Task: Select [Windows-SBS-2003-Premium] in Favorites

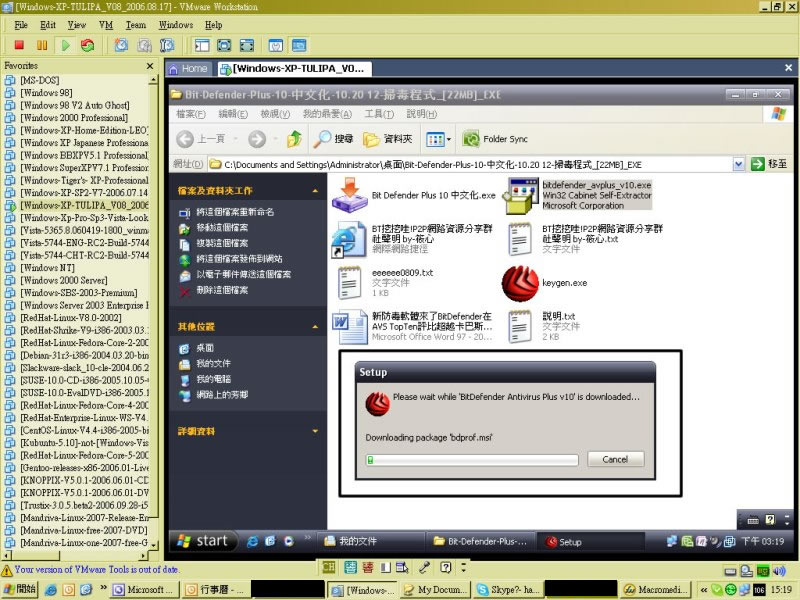Action: (79, 293)
